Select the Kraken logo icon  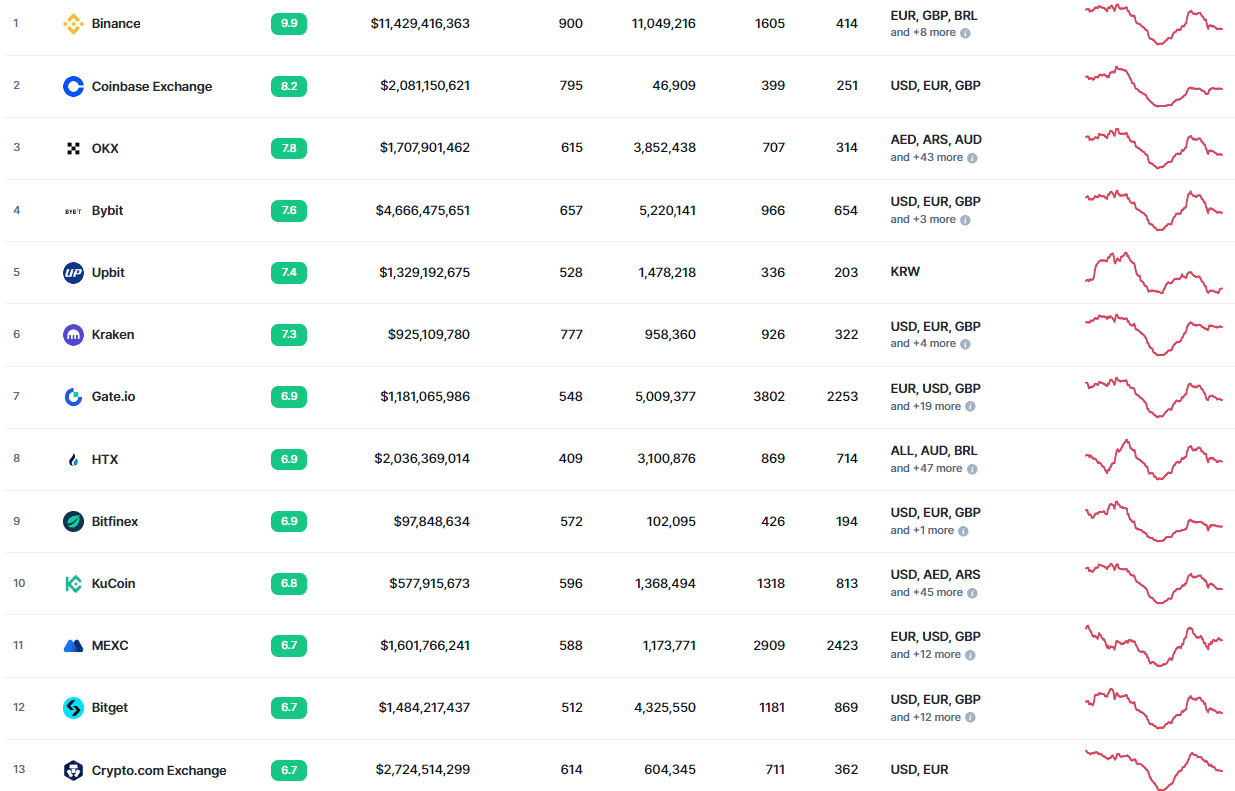point(73,334)
